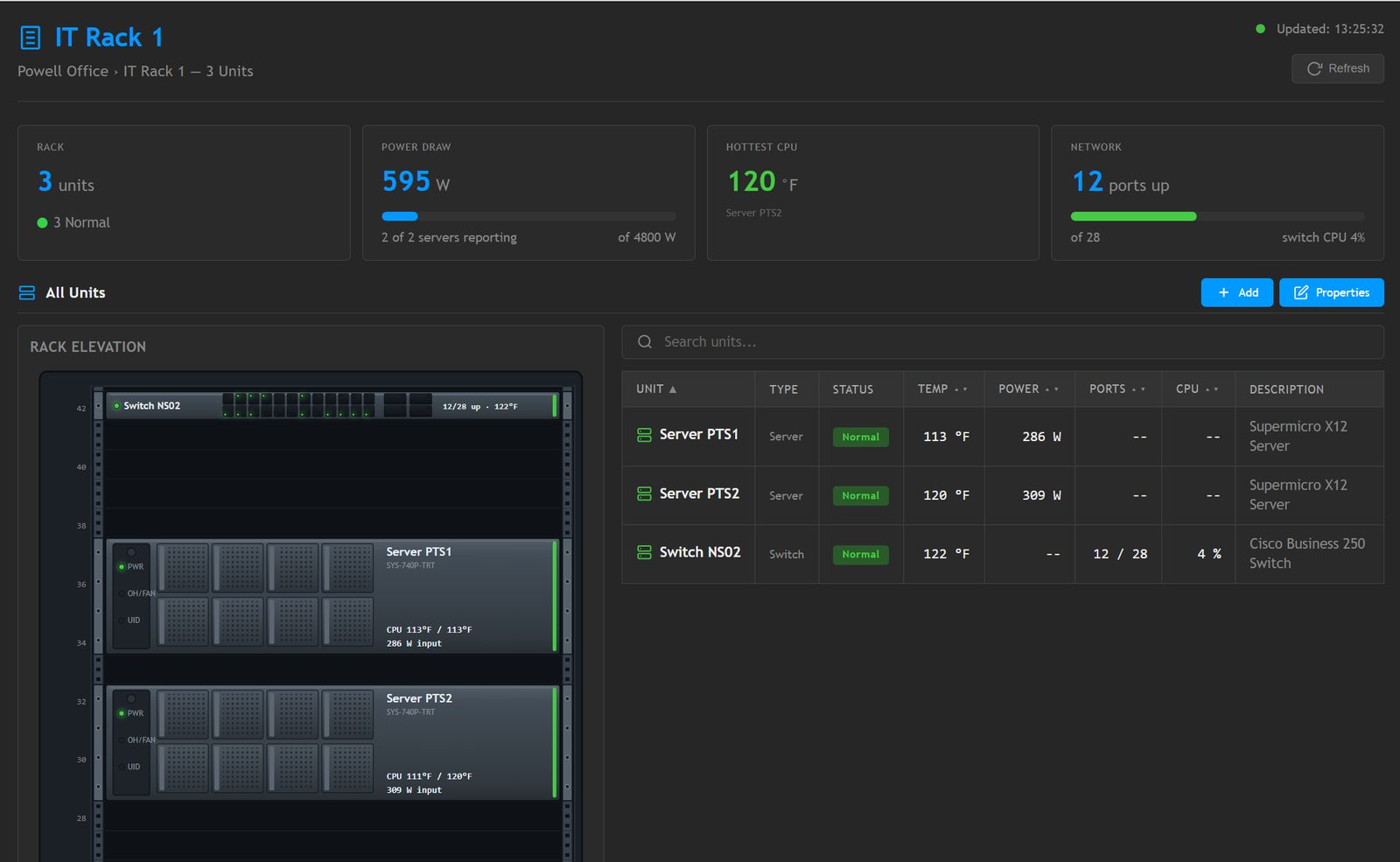This screenshot has width=1400, height=862.
Task: Click the magnifier icon in search box
Action: [645, 342]
